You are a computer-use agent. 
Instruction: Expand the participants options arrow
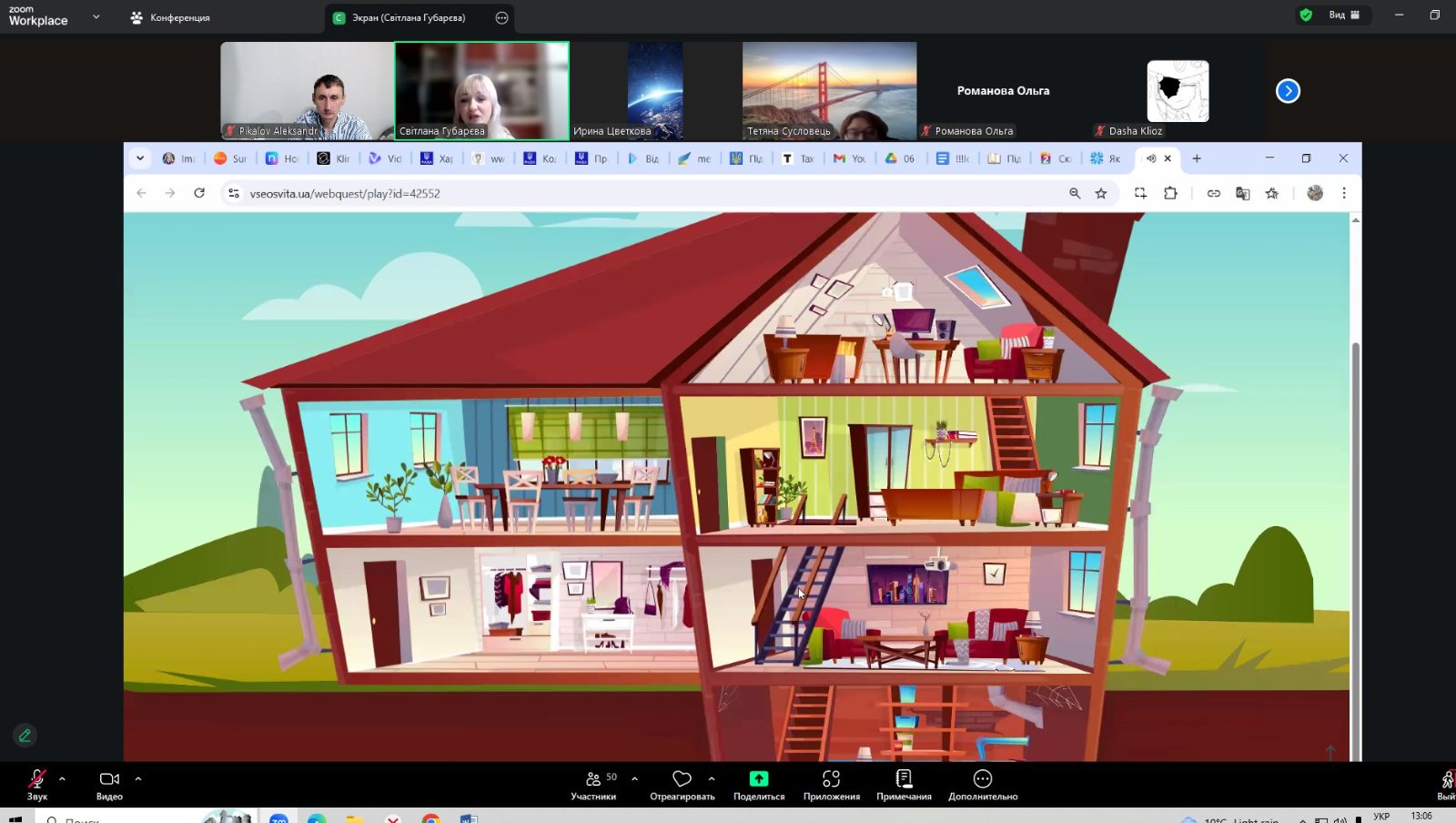634,778
